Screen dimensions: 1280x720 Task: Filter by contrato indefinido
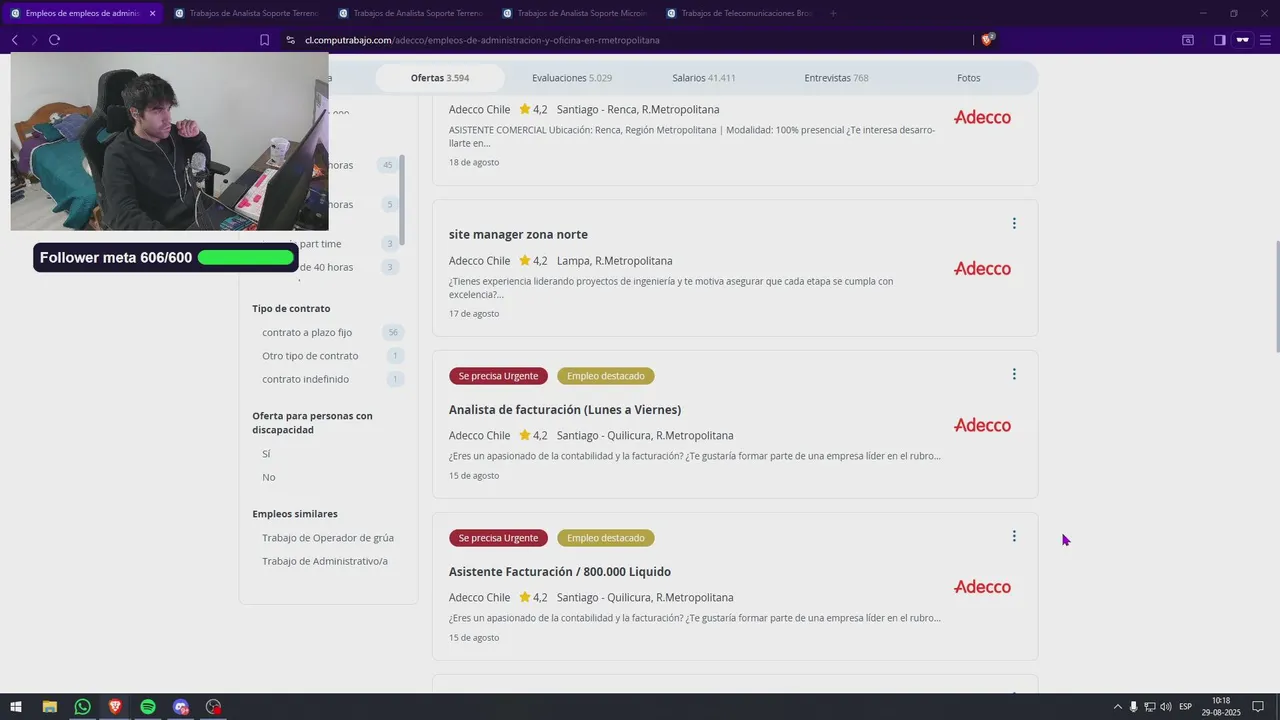305,379
